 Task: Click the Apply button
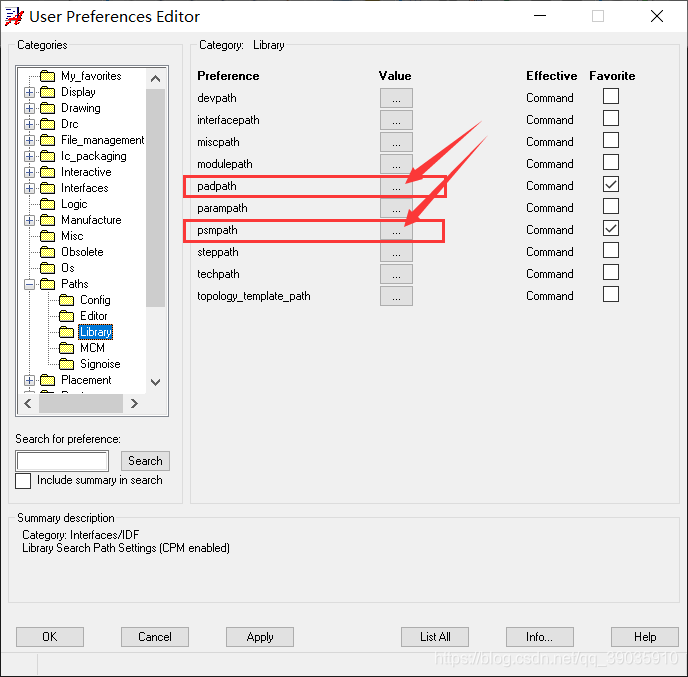click(x=260, y=637)
